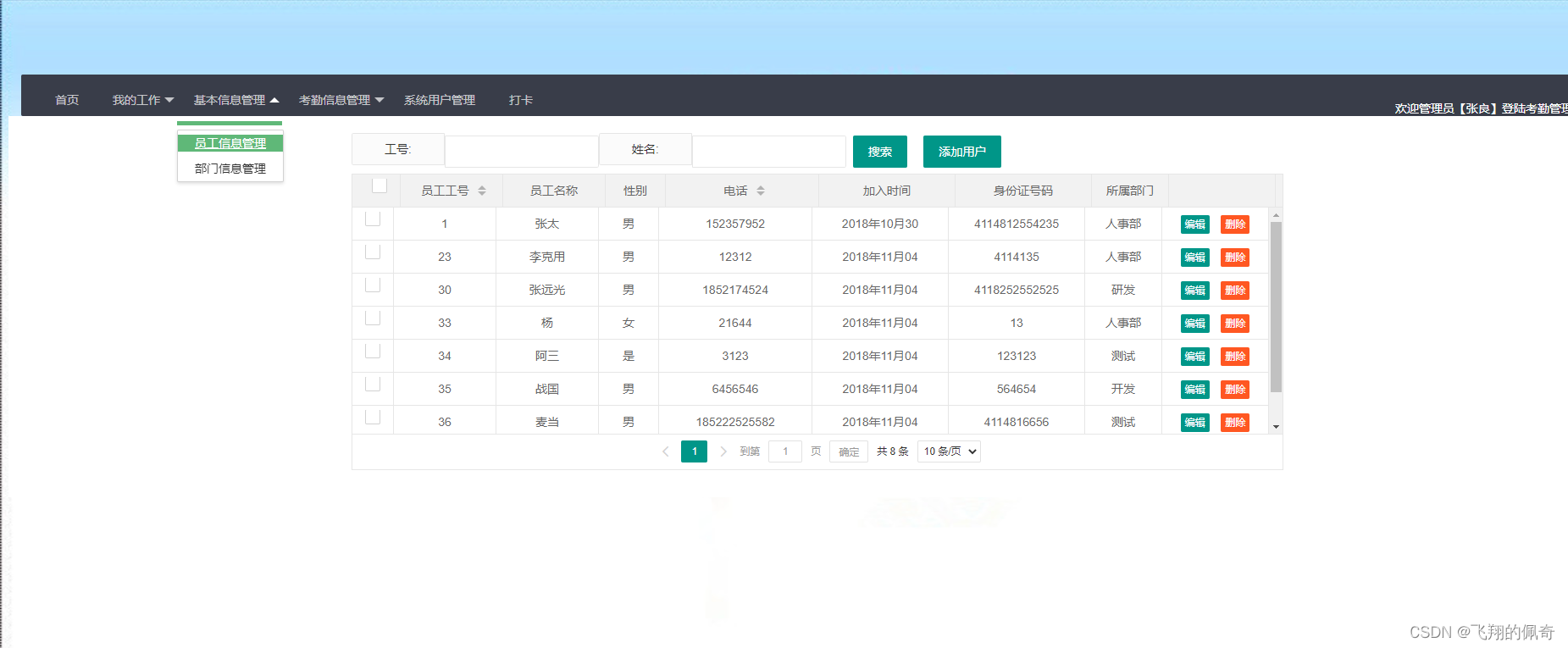Click the table vertical scrollbar thumb
1568x648 pixels.
tap(1276, 305)
